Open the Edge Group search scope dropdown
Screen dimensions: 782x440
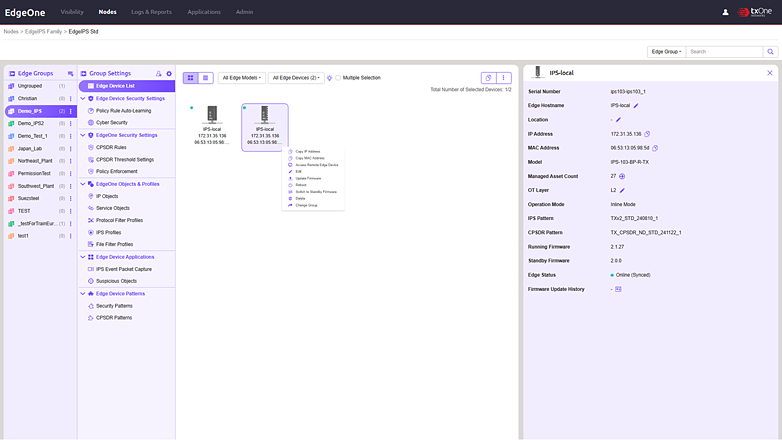(666, 51)
